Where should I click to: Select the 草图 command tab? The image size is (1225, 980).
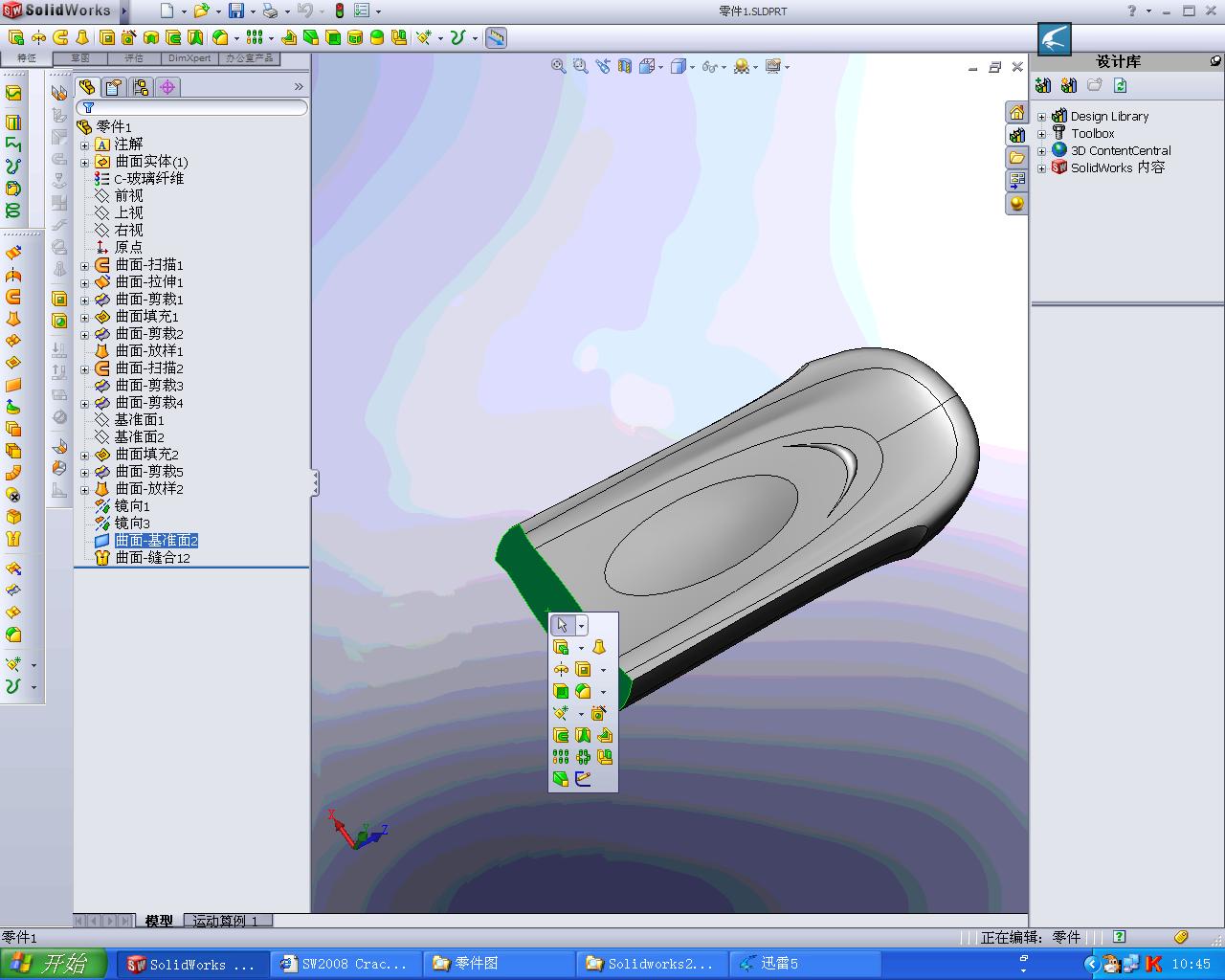(80, 58)
